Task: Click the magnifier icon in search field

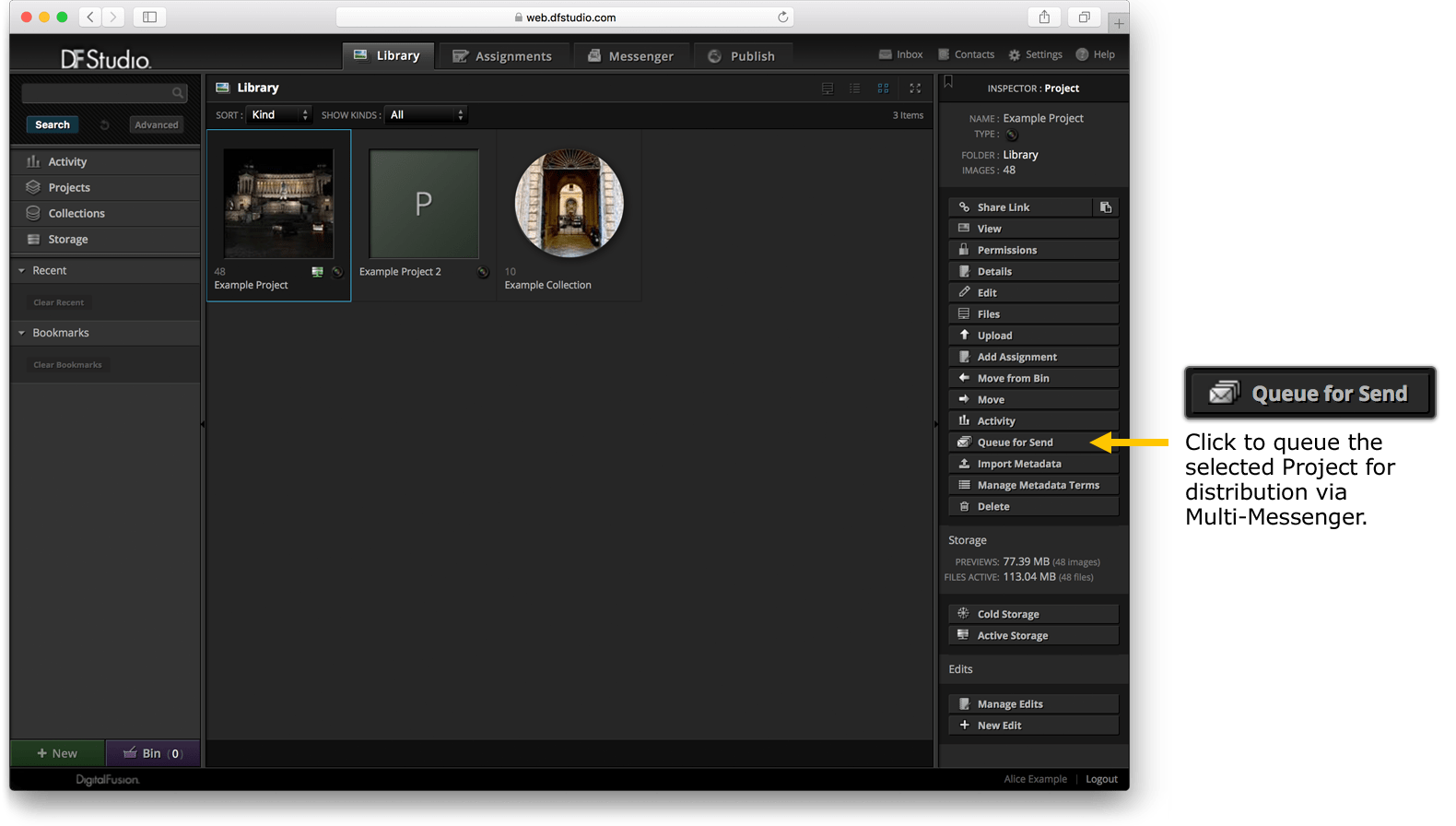Action: coord(178,93)
